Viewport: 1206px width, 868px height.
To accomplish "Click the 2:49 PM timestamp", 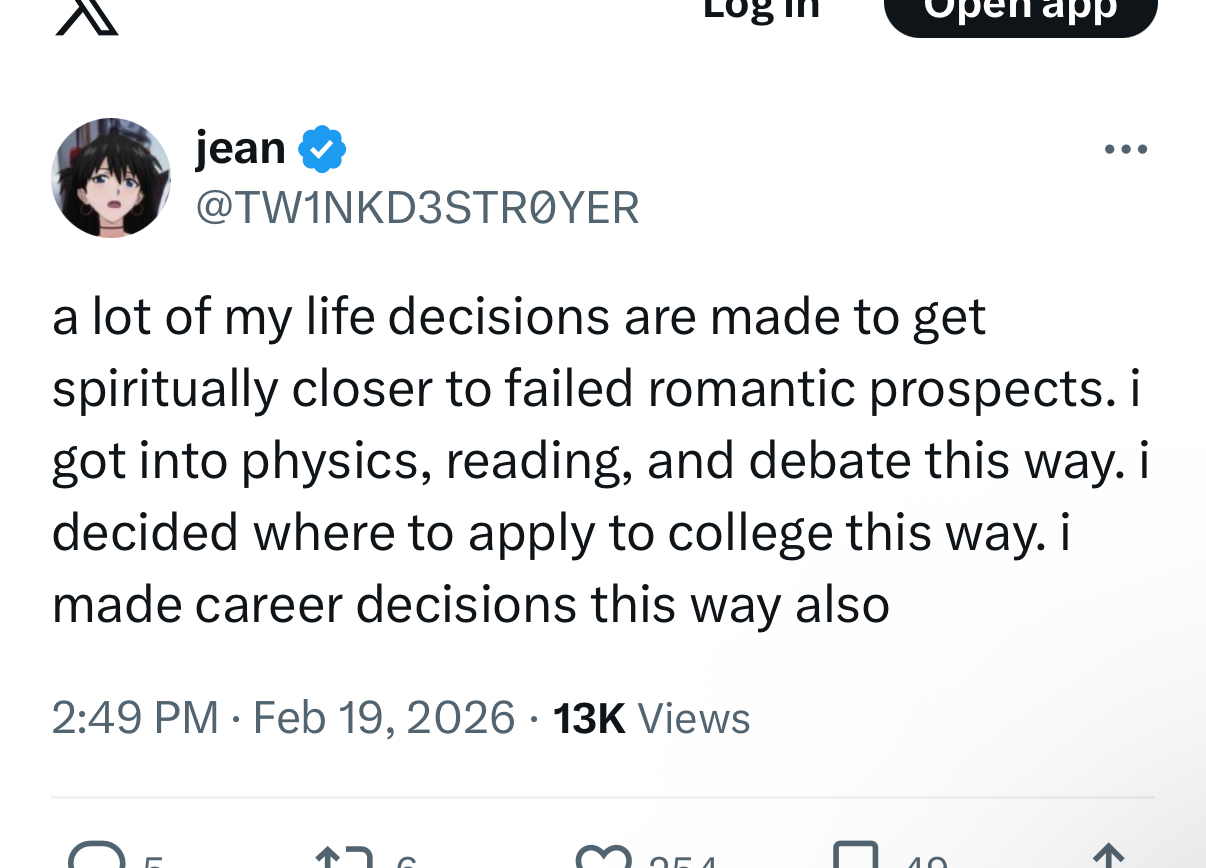I will click(135, 718).
